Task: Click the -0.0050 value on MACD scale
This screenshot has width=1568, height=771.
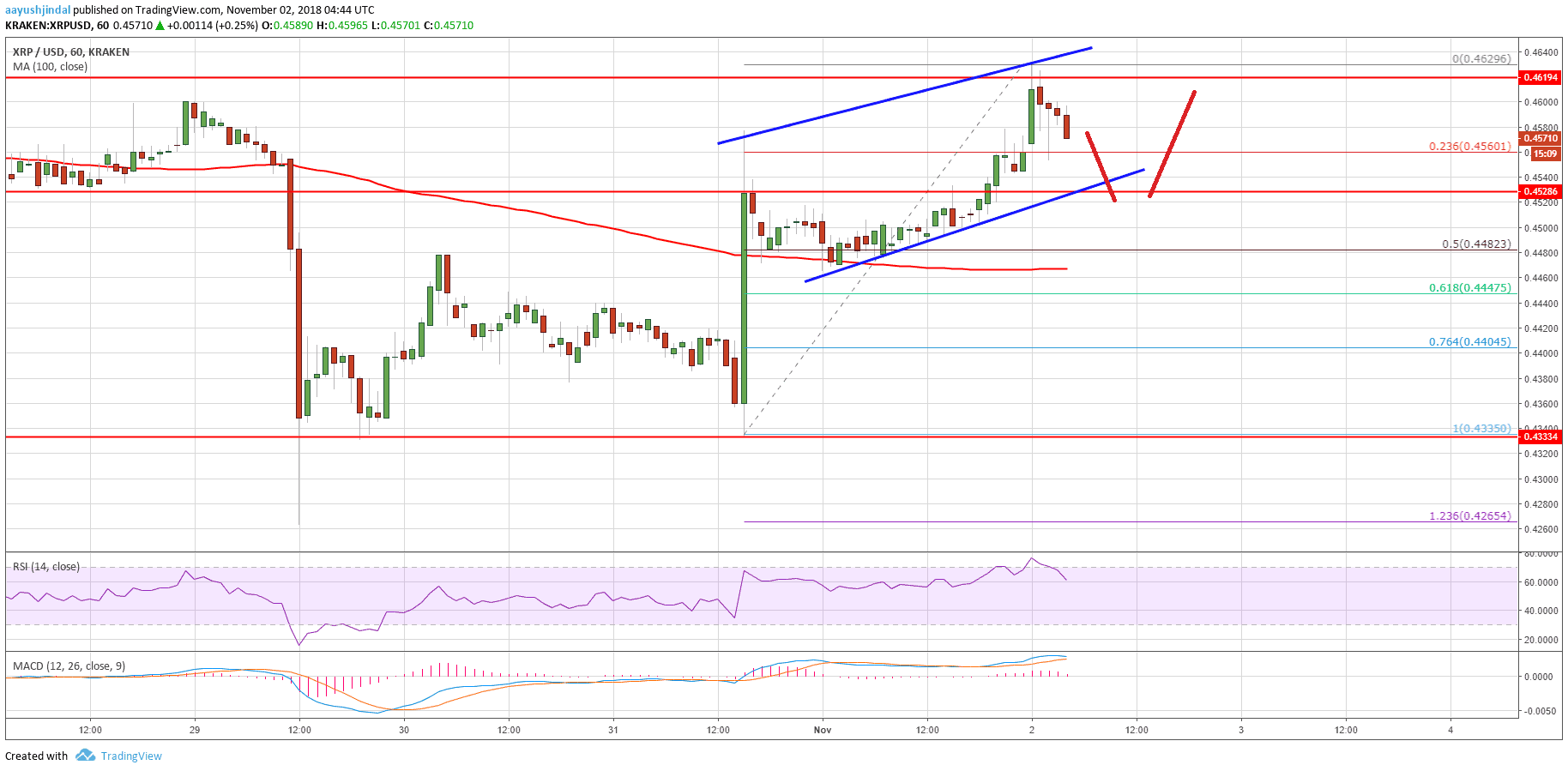Action: 1540,711
